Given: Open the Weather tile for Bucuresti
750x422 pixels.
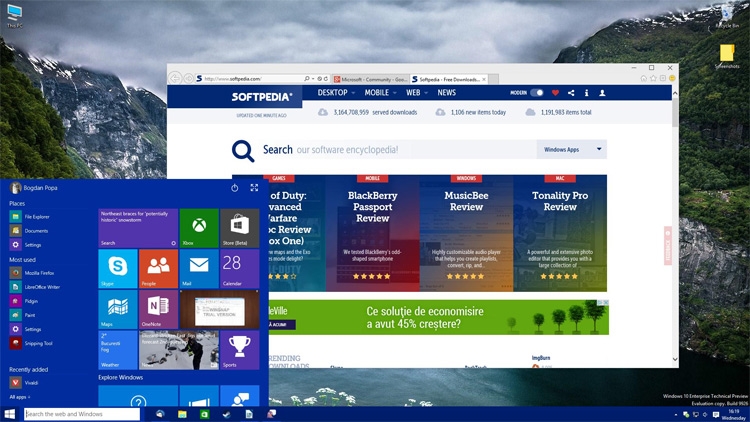Looking at the screenshot, I should click(118, 350).
